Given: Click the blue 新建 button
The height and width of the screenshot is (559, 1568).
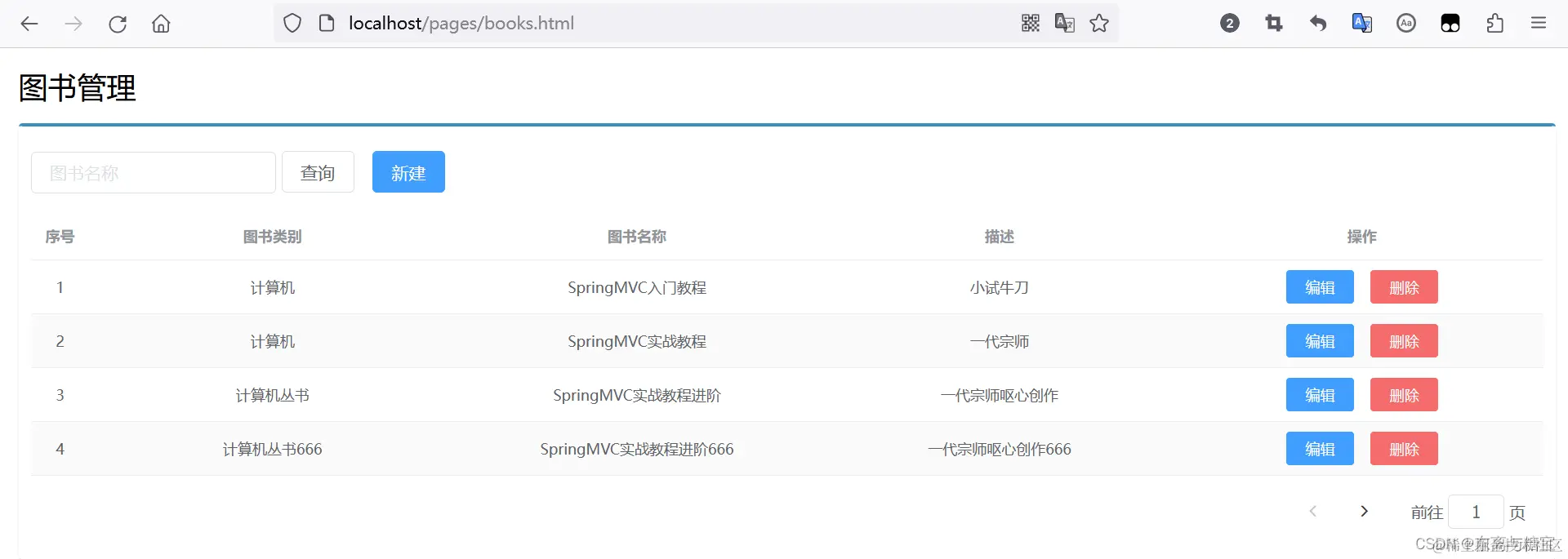Looking at the screenshot, I should (408, 172).
